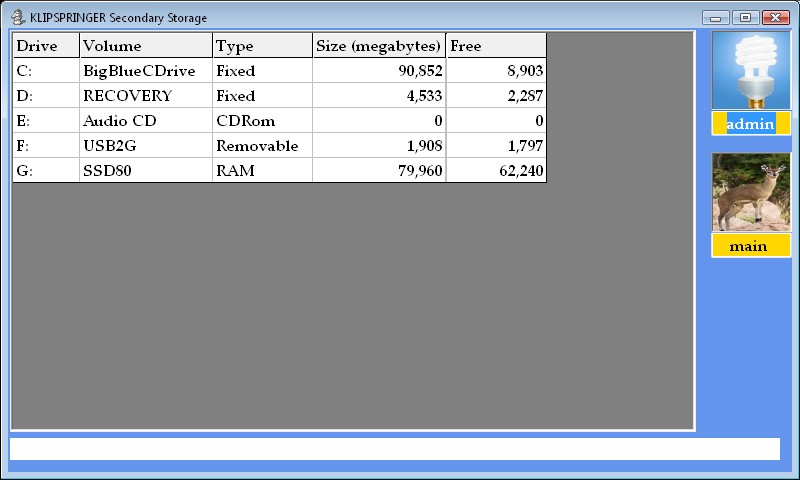
Task: Click the 62,240 free space cell
Action: (x=496, y=171)
